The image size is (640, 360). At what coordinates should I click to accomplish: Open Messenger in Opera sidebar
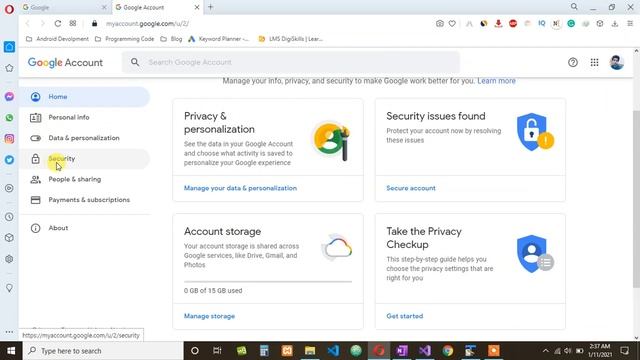[9, 96]
